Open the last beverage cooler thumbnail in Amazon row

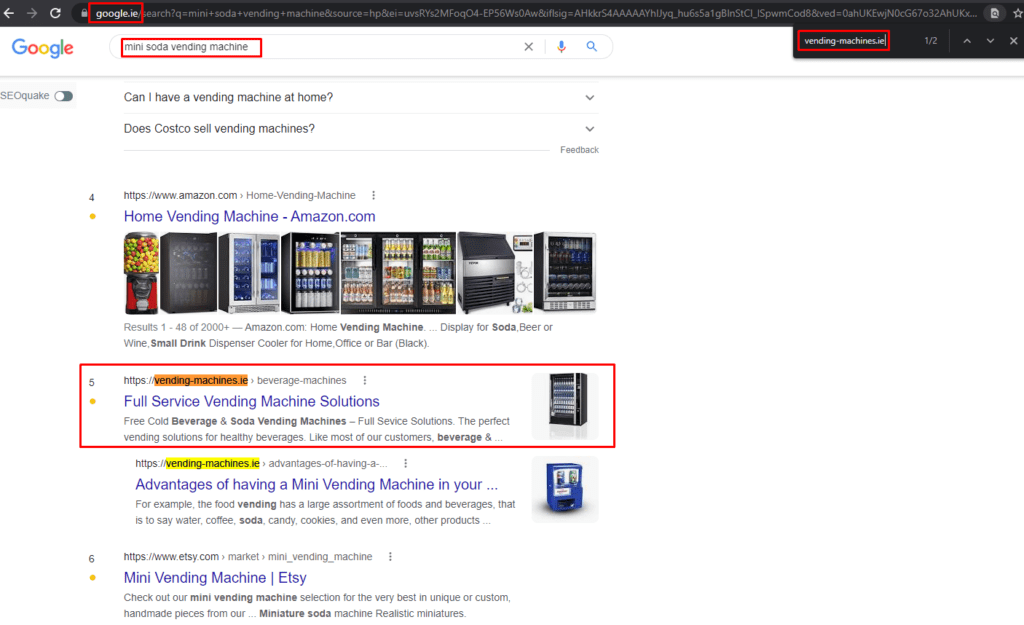(x=566, y=273)
